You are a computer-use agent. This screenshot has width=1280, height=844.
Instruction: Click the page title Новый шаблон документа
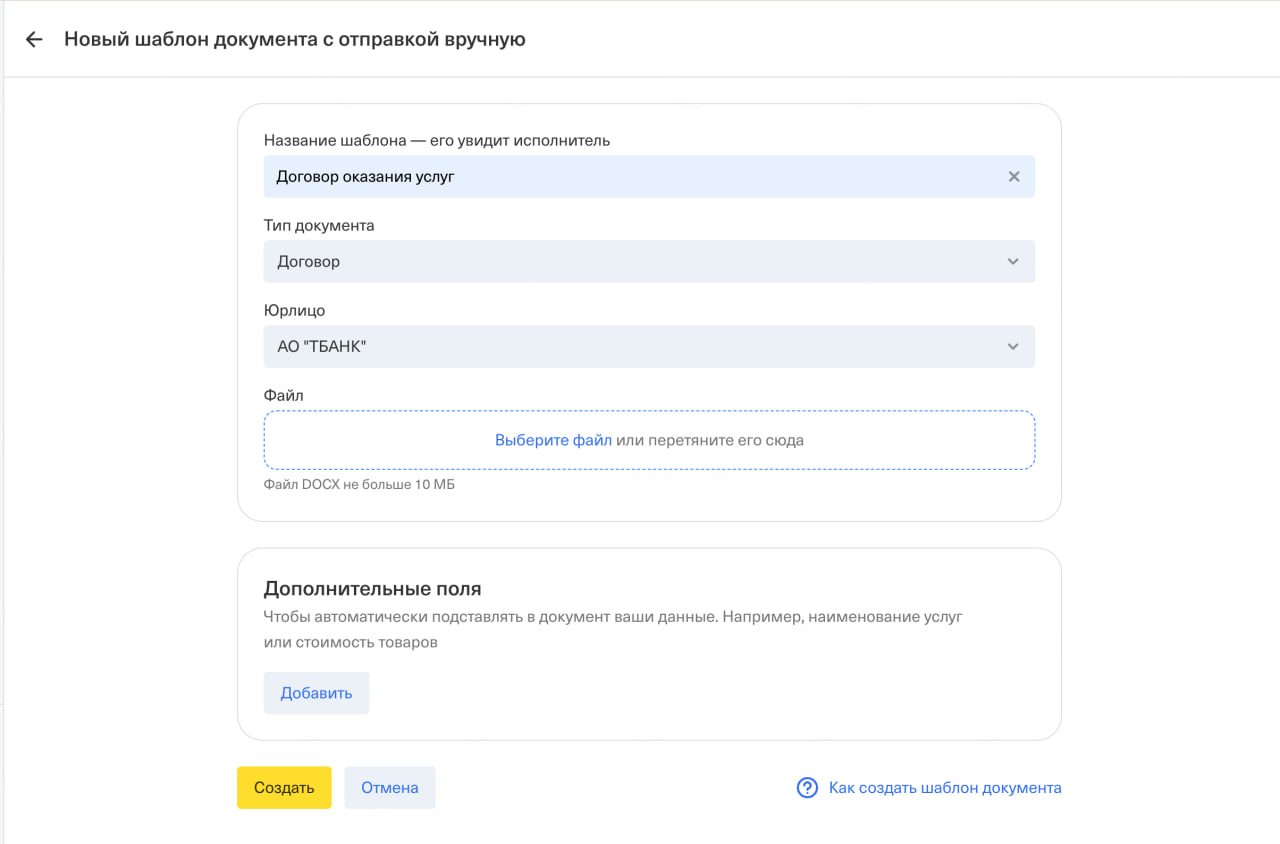coord(294,40)
